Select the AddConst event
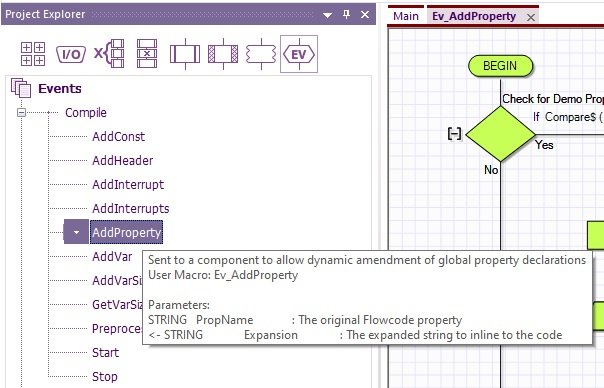This screenshot has width=604, height=388. pos(119,136)
